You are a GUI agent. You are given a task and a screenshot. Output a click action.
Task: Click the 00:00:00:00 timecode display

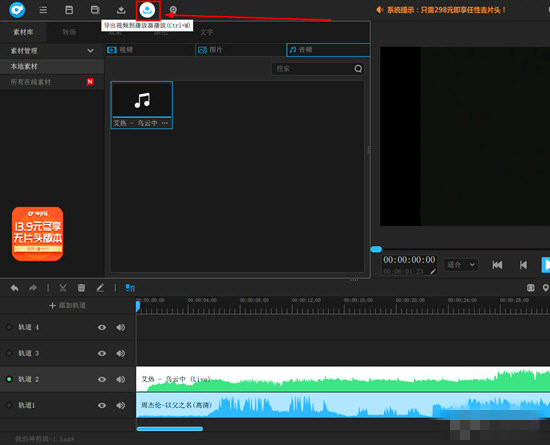[x=409, y=260]
